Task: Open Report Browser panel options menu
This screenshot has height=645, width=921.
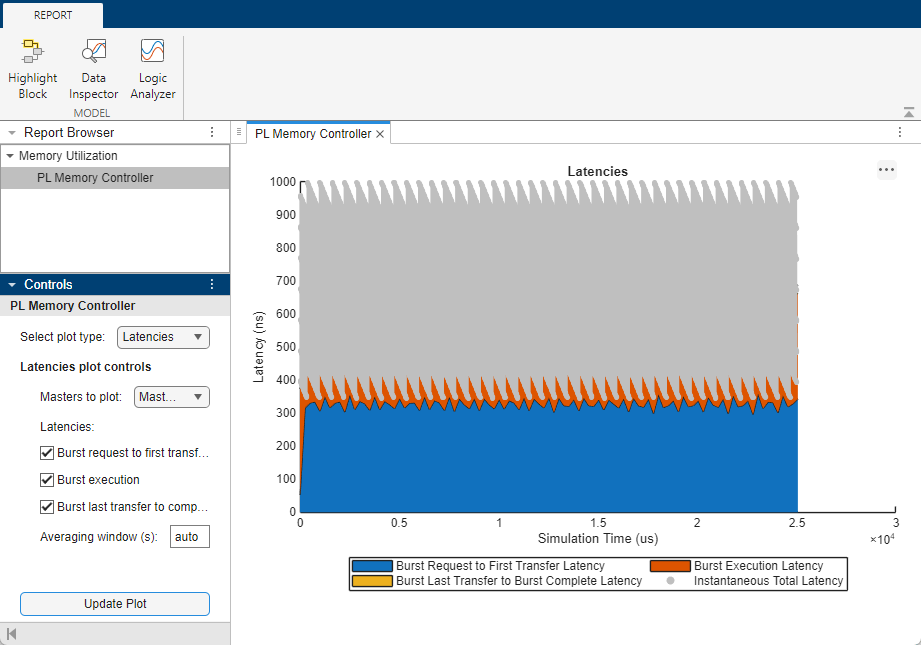Action: point(212,132)
